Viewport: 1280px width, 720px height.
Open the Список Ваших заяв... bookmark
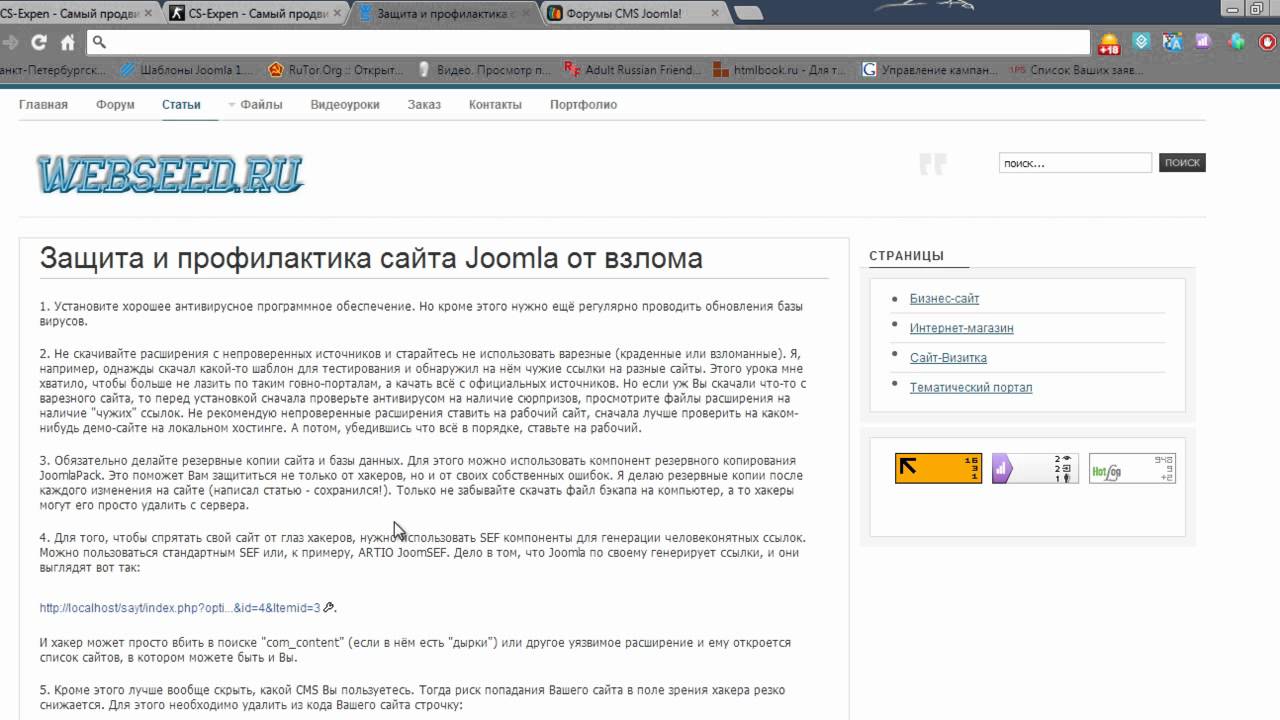tap(1078, 70)
